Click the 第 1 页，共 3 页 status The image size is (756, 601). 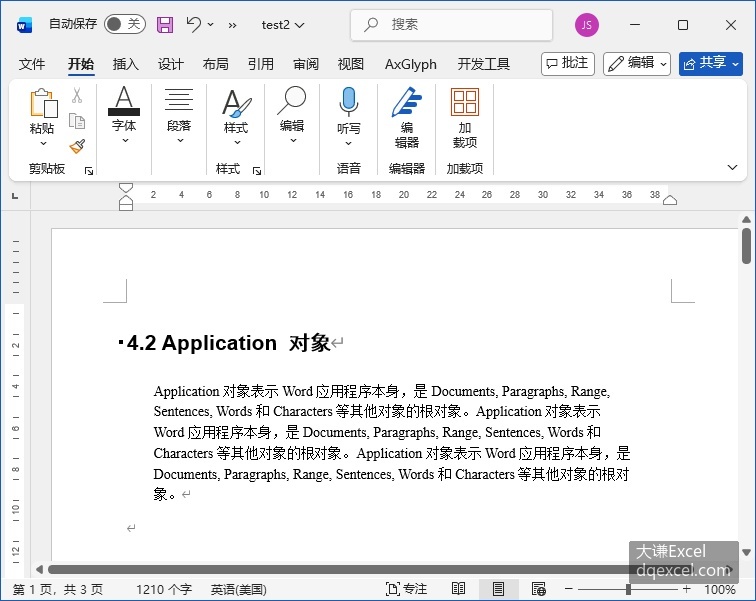point(58,589)
